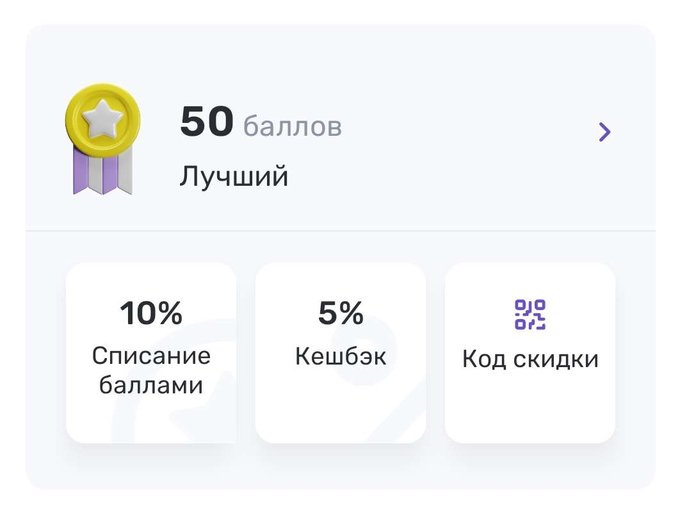Tap the gray баллов label
The image size is (680, 510).
pos(293,126)
